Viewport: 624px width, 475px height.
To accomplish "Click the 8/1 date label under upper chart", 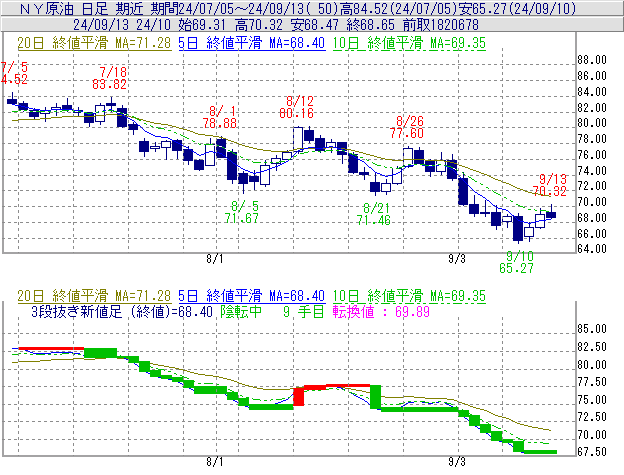I will point(214,259).
